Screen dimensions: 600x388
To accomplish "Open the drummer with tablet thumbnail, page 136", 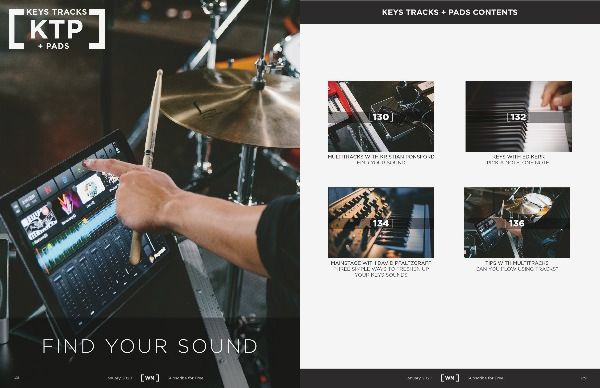I will (517, 222).
